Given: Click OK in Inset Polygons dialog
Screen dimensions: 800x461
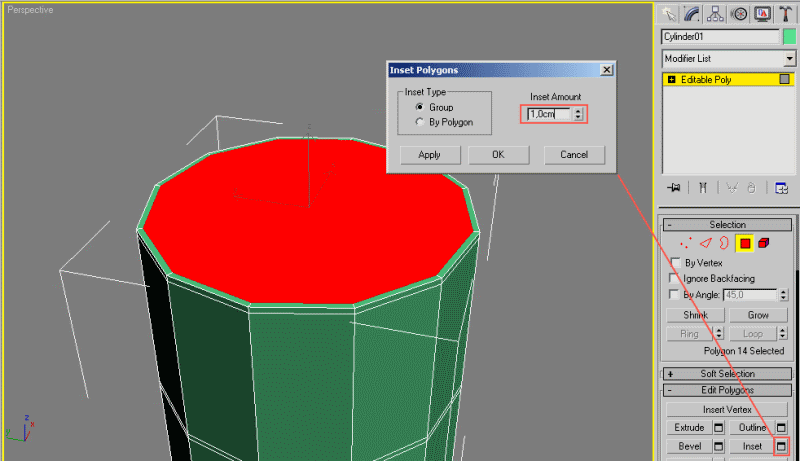Looking at the screenshot, I should point(498,155).
